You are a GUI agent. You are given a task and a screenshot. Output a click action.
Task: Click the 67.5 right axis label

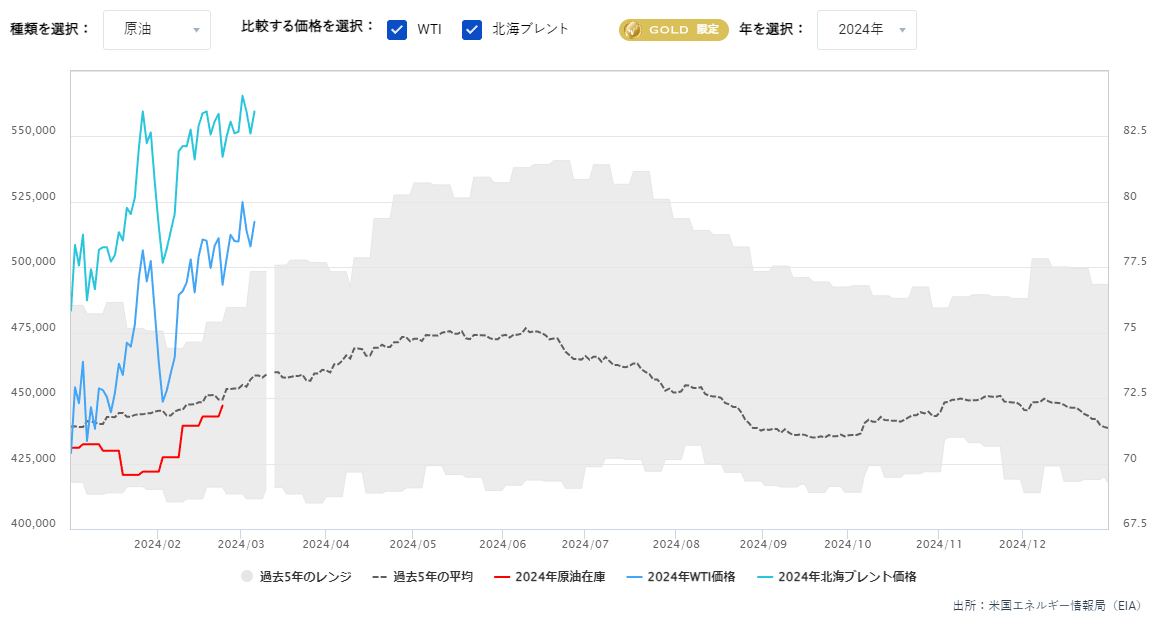(x=1135, y=523)
